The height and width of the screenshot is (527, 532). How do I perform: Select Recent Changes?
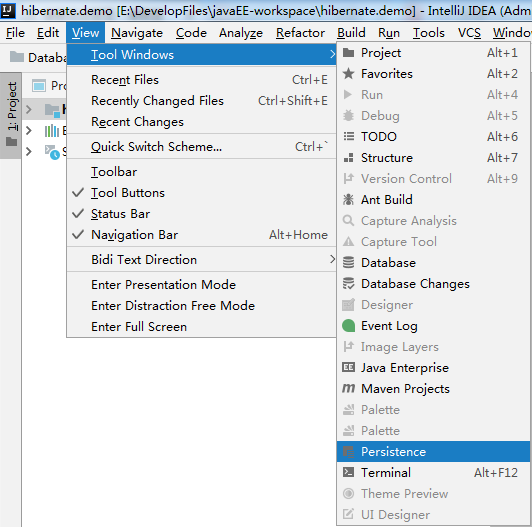point(201,122)
